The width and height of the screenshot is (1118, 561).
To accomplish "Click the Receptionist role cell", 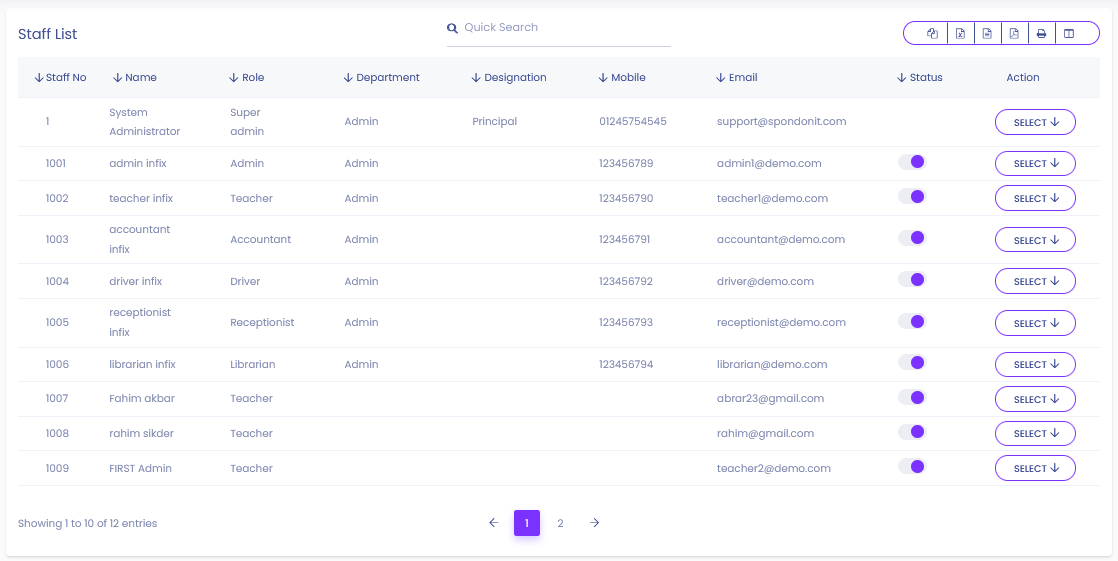I will click(x=262, y=322).
